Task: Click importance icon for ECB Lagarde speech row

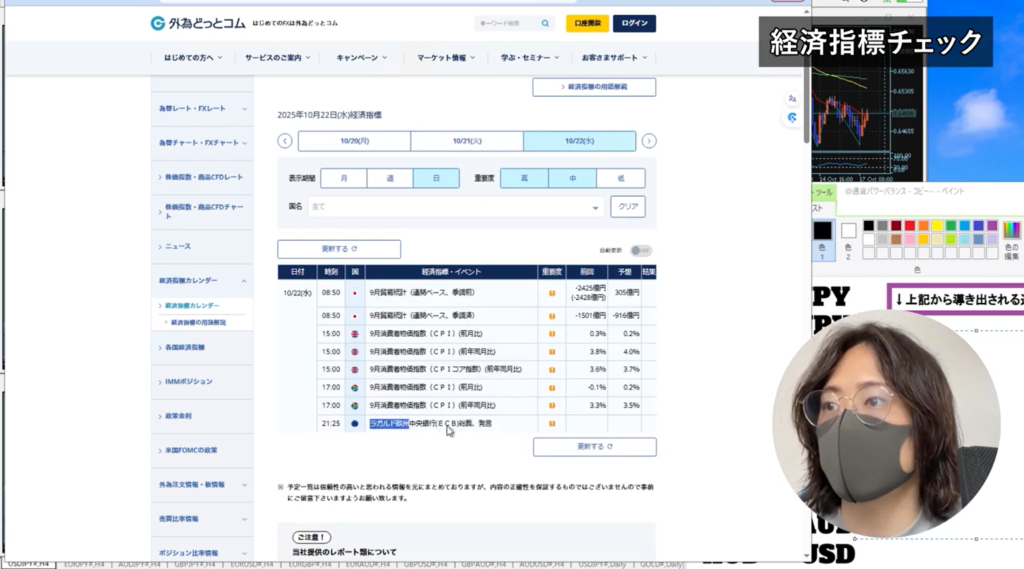Action: click(x=551, y=423)
